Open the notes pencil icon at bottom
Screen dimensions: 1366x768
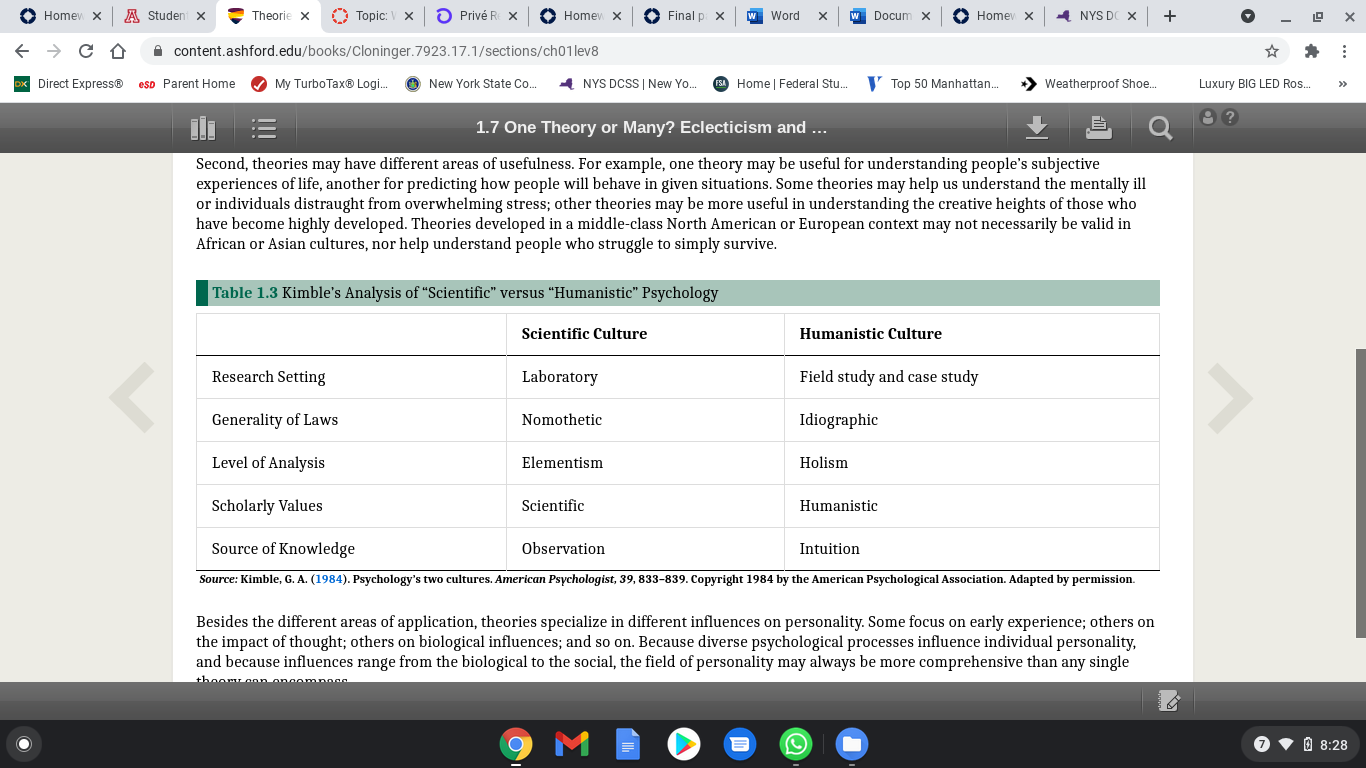(1168, 701)
